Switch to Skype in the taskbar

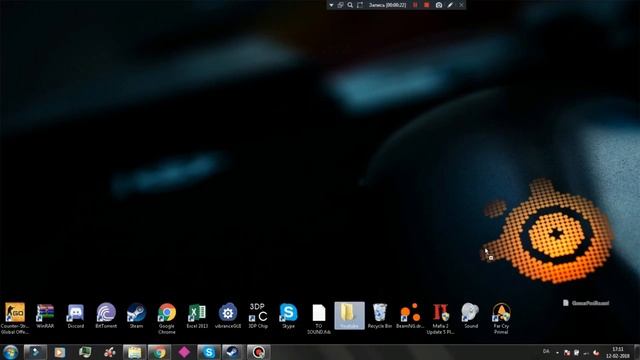tap(209, 352)
